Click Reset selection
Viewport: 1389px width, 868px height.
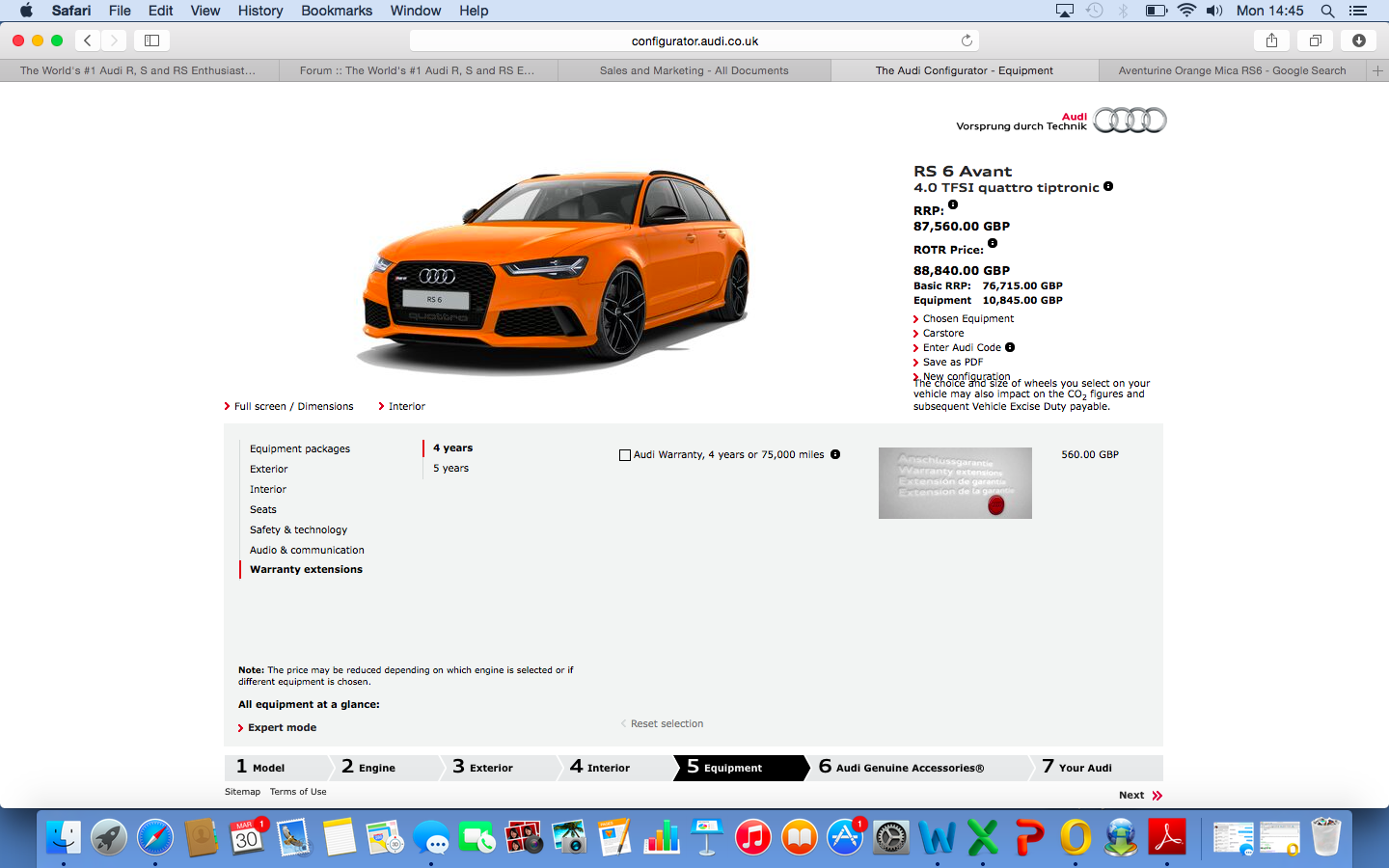[x=667, y=723]
